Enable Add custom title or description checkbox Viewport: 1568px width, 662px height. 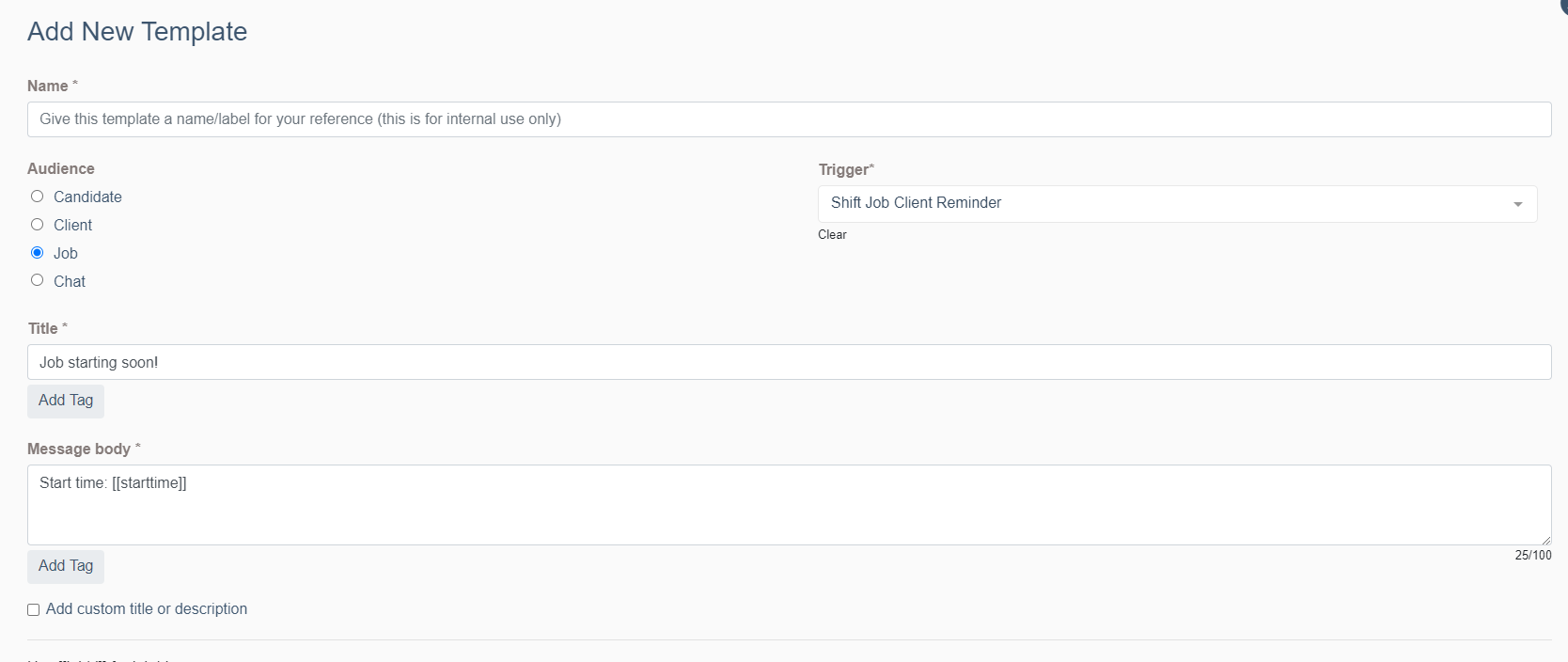34,609
